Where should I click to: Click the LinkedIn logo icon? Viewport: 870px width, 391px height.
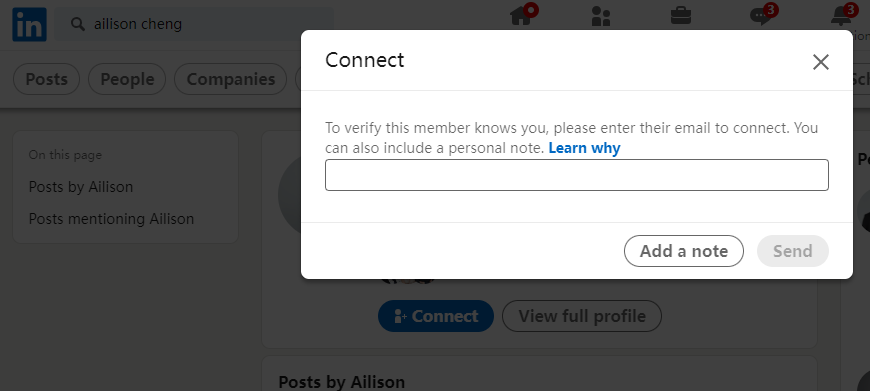tap(29, 25)
